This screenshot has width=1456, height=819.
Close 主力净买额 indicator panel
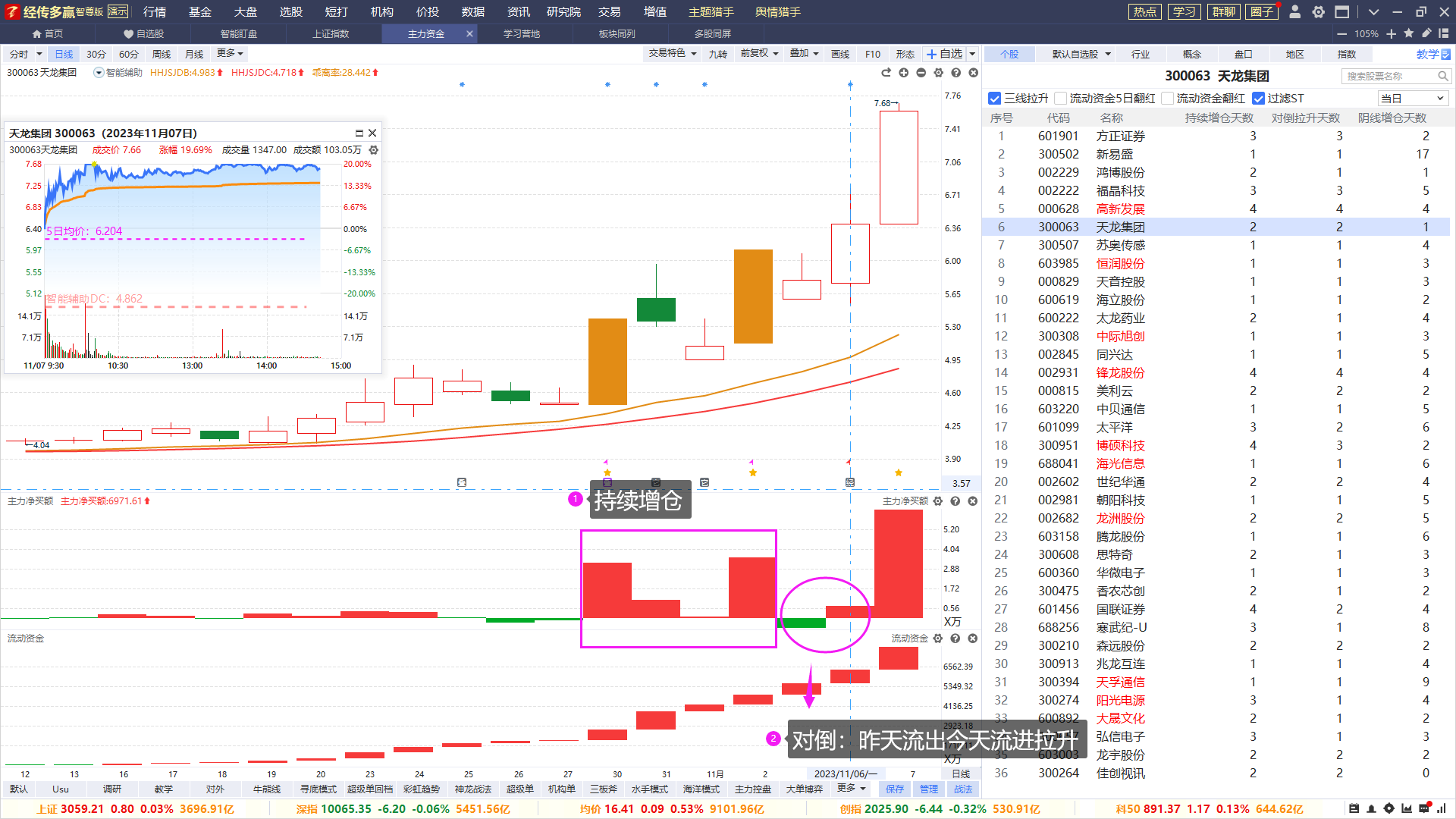coord(973,501)
